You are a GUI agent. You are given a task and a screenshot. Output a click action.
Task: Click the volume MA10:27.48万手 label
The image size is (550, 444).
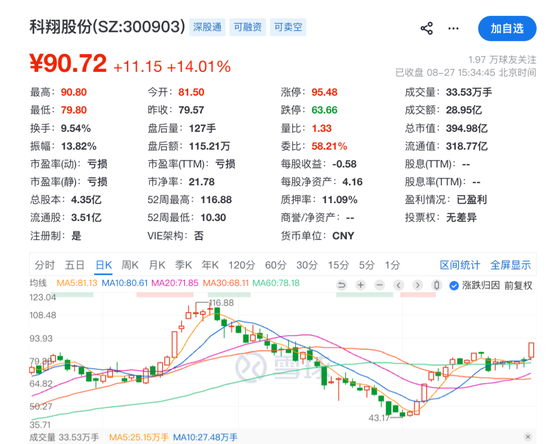(205, 437)
